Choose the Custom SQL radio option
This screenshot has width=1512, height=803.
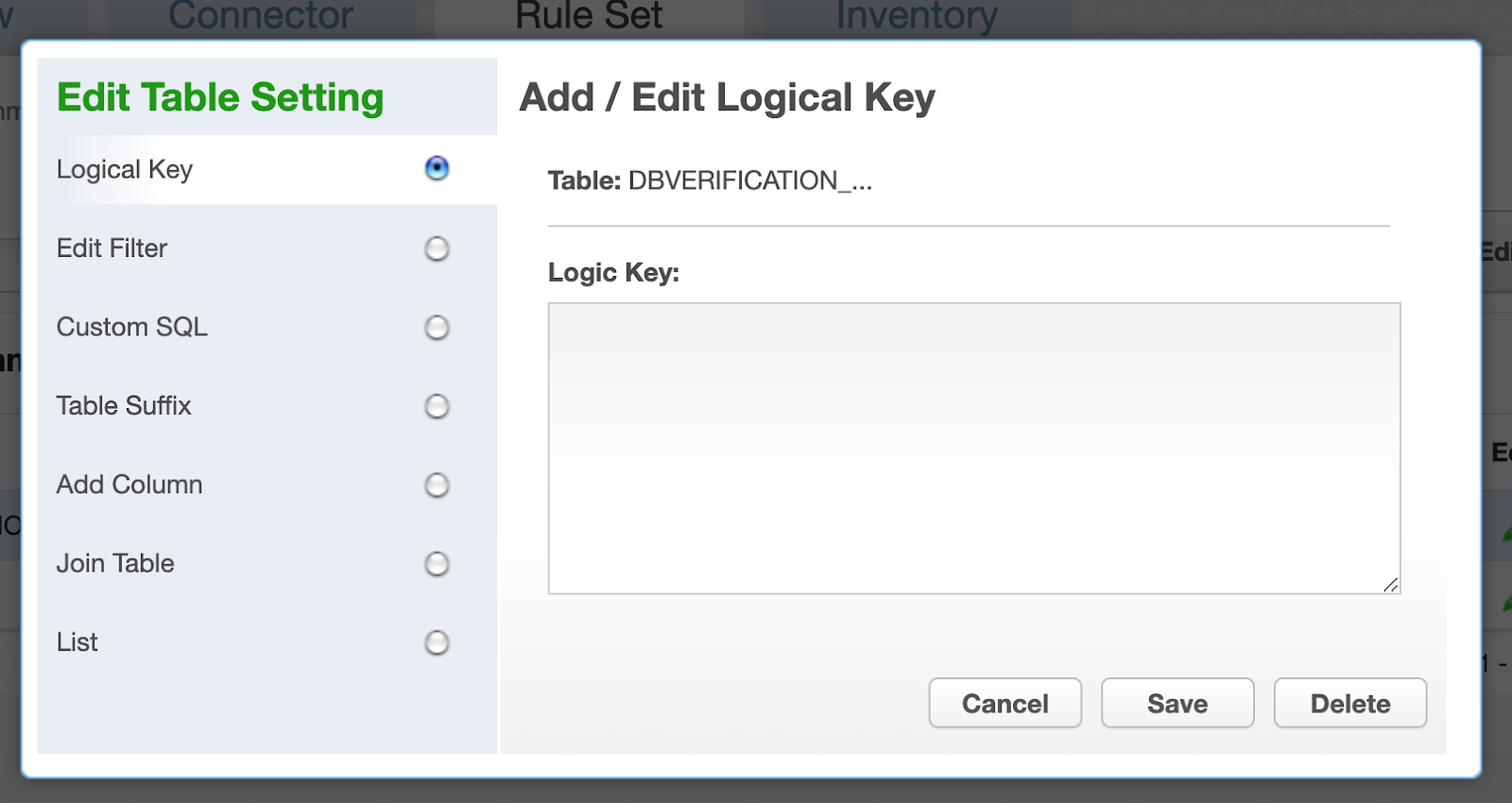click(437, 328)
